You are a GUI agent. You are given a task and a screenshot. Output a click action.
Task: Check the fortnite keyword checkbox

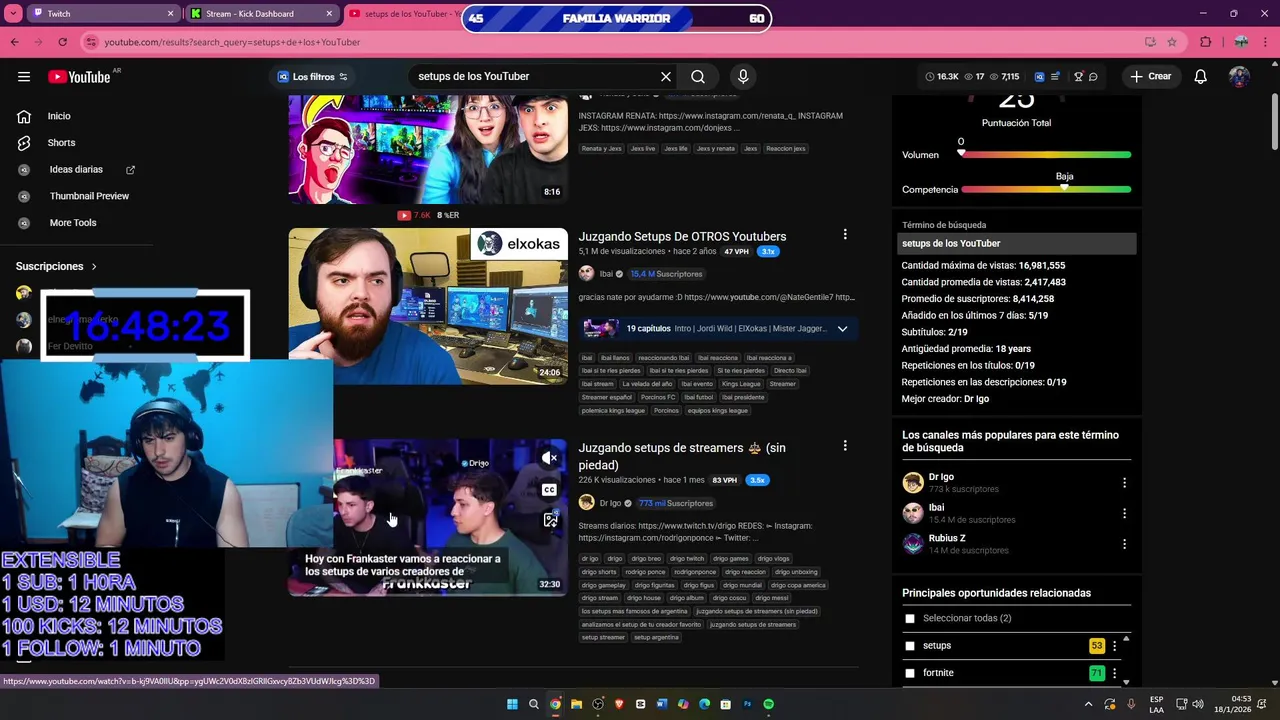tap(910, 673)
